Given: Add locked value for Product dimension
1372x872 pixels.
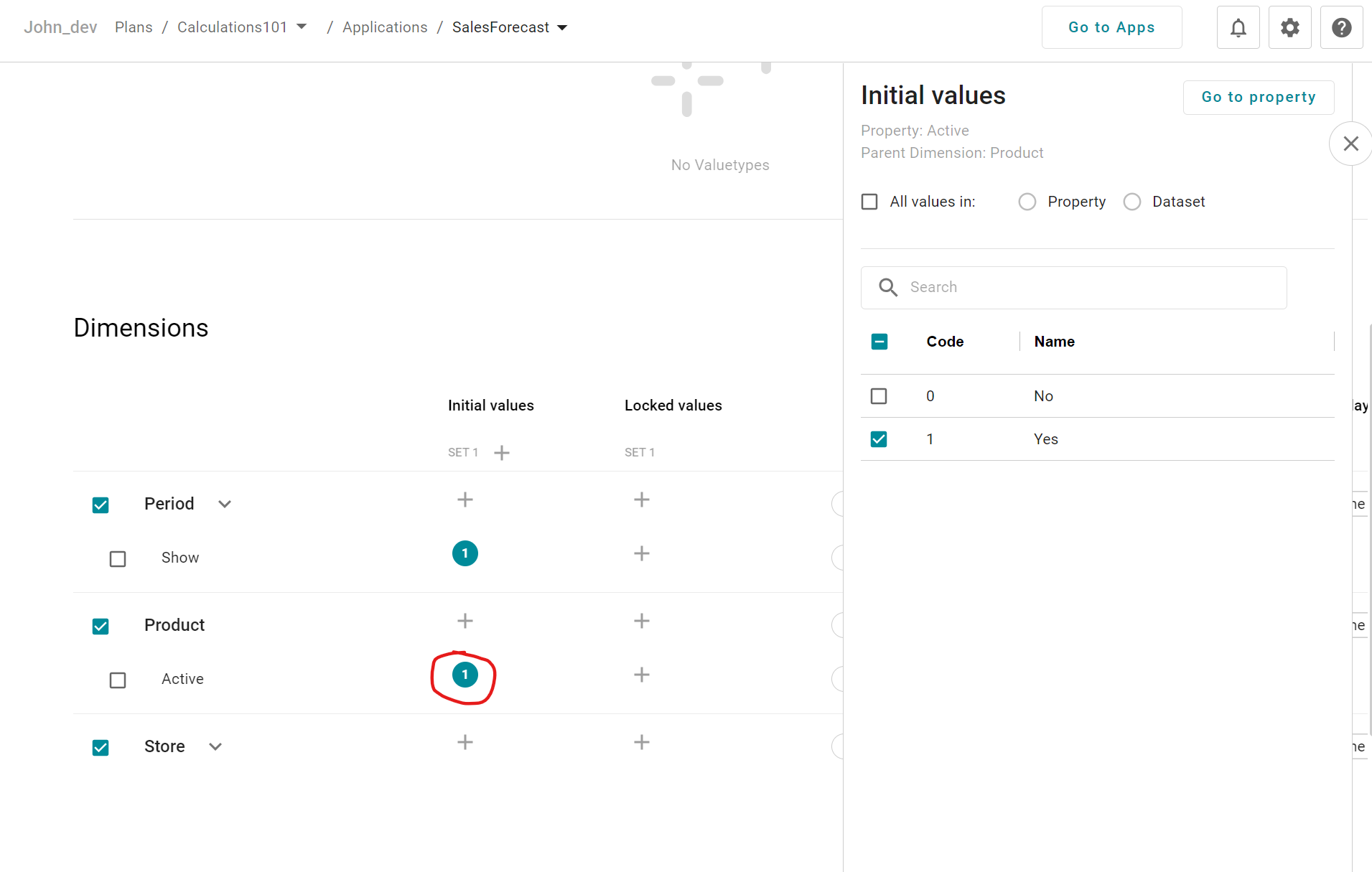Looking at the screenshot, I should click(x=642, y=621).
